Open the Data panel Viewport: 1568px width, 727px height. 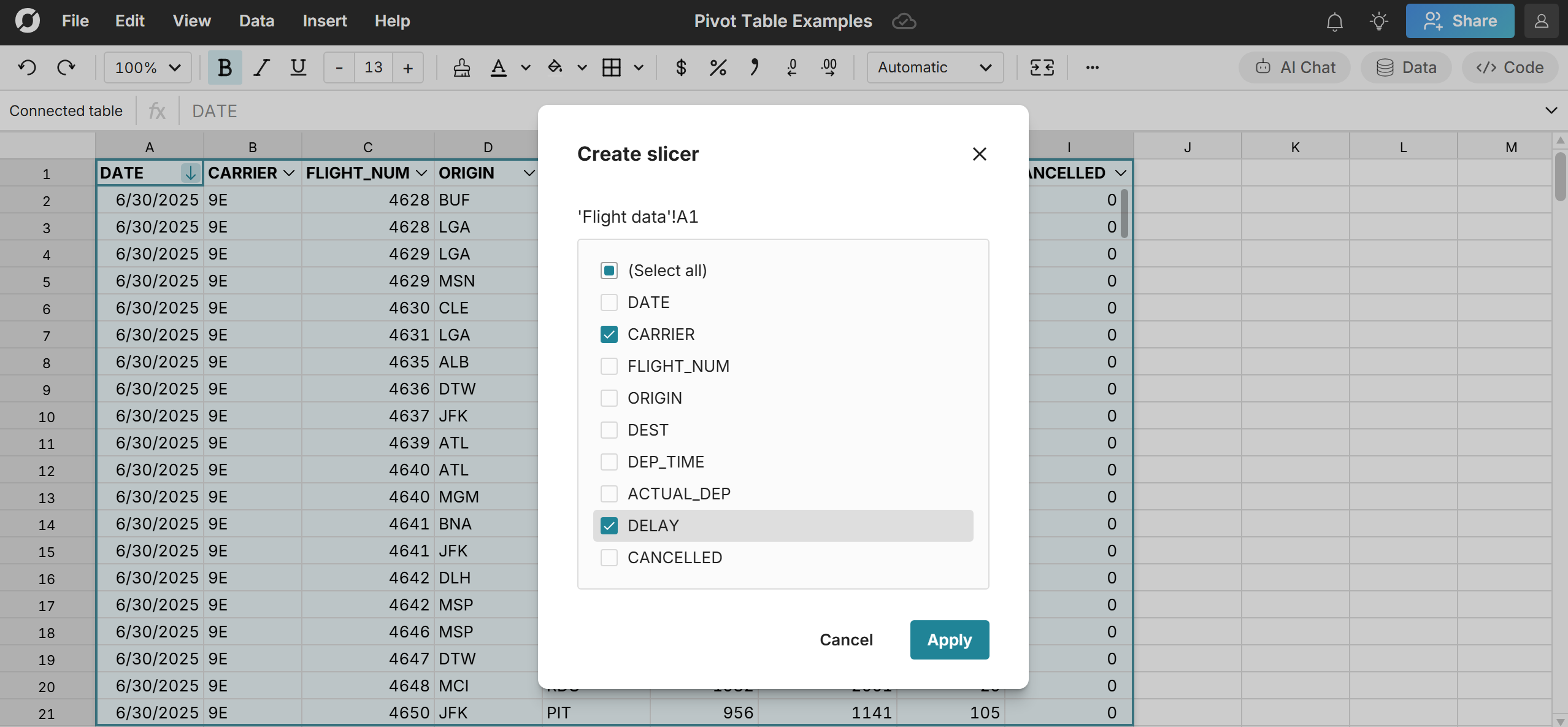coord(1405,67)
